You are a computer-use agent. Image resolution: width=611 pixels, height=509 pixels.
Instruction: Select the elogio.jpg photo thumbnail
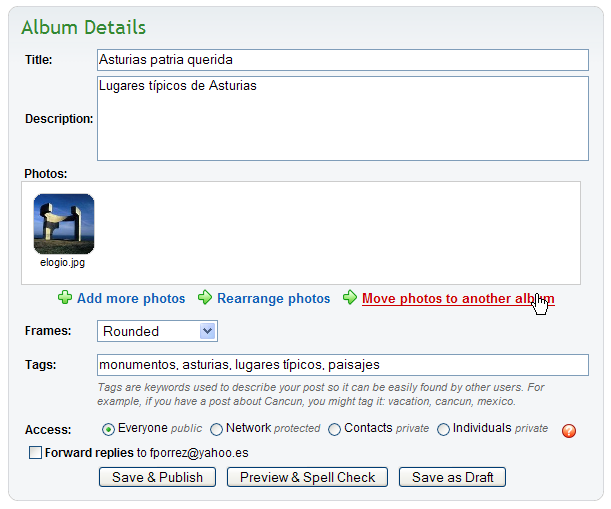pos(64,224)
